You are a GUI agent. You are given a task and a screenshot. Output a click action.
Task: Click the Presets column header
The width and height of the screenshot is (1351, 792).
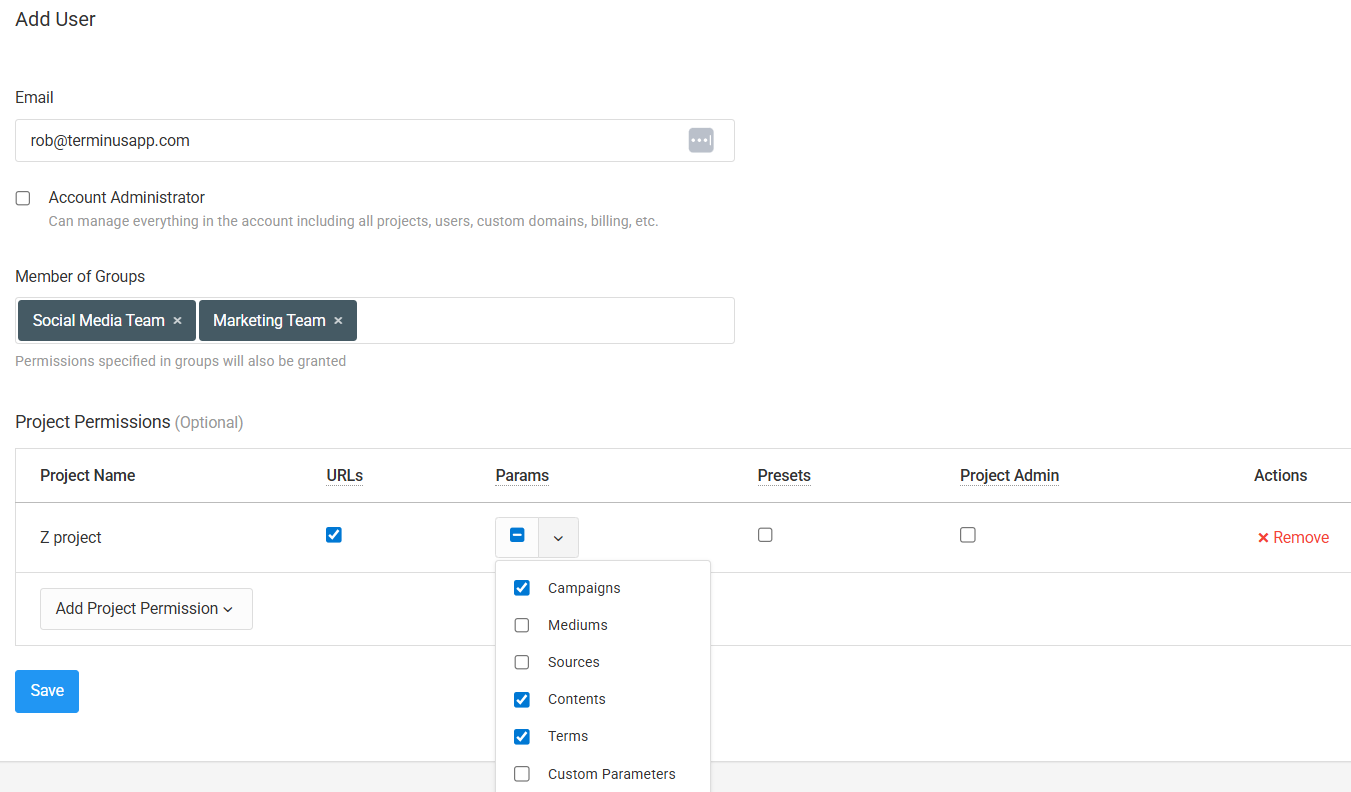[x=784, y=476]
